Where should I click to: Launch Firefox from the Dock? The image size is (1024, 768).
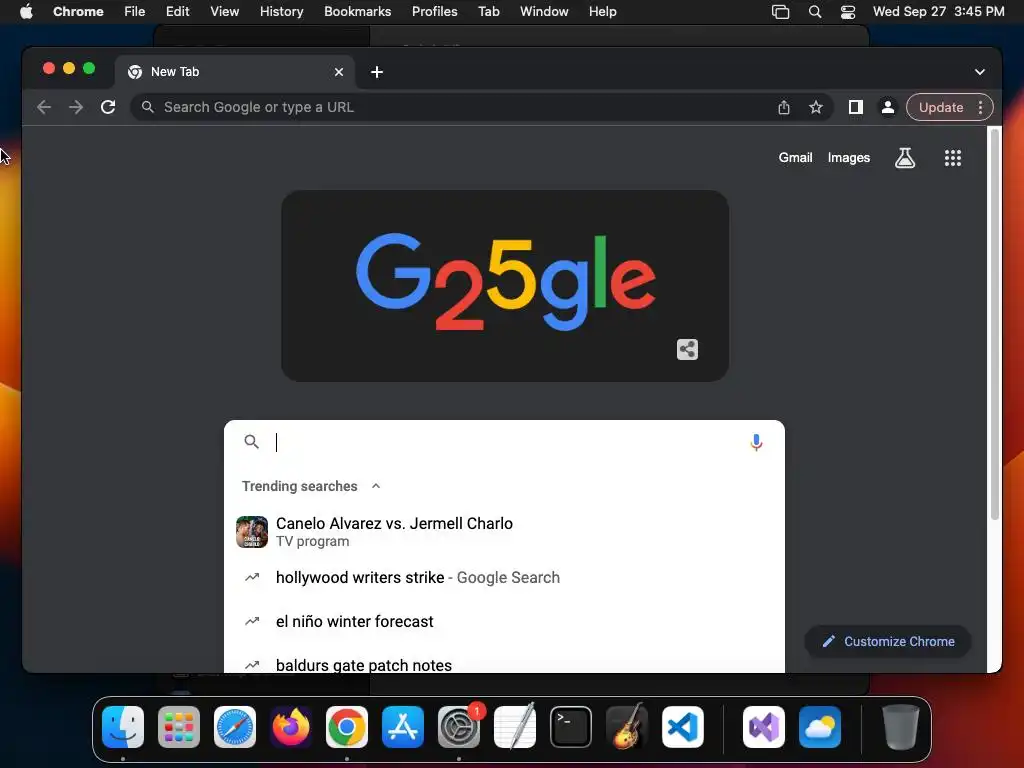click(291, 727)
